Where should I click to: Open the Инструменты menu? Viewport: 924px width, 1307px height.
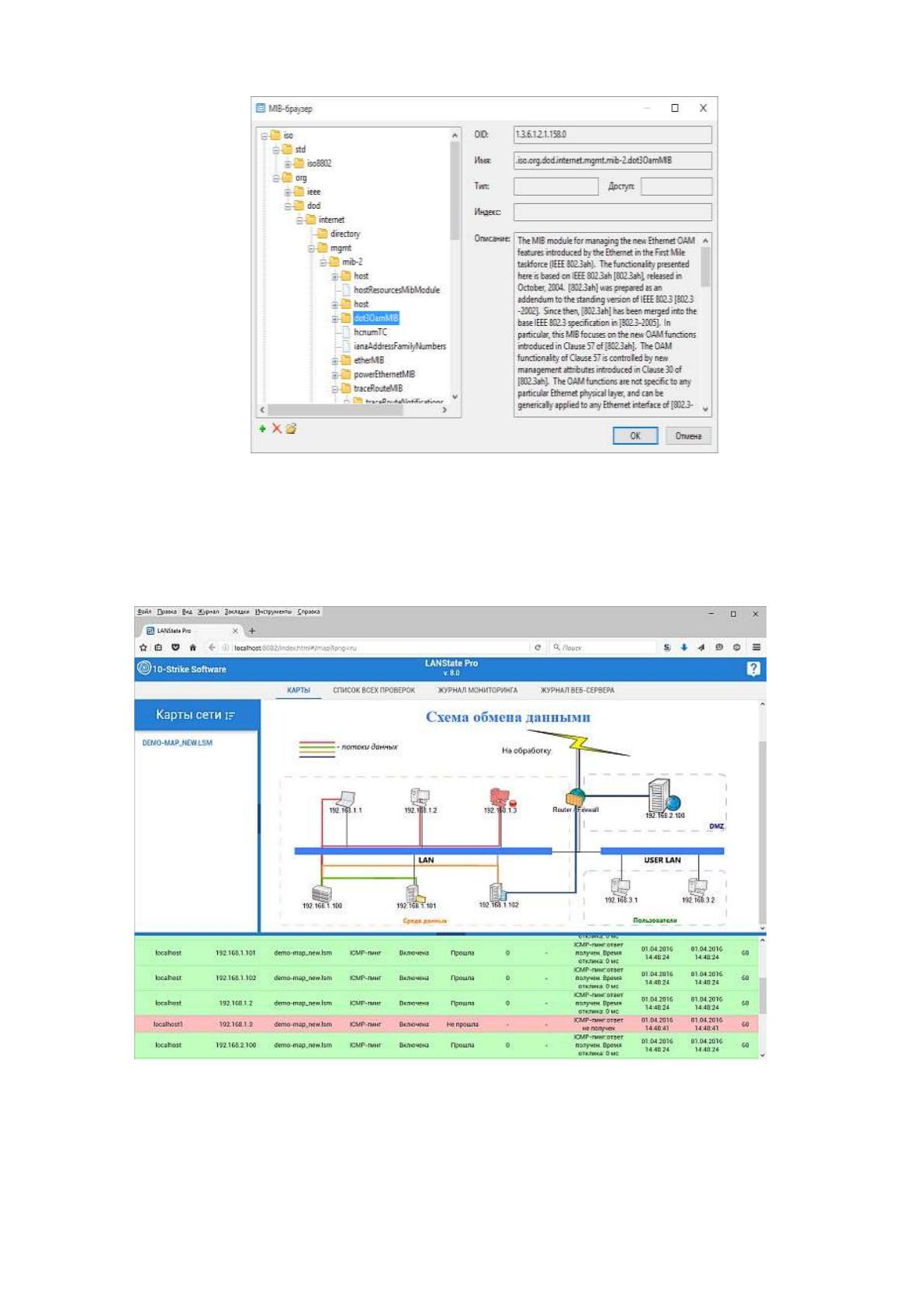pos(274,612)
